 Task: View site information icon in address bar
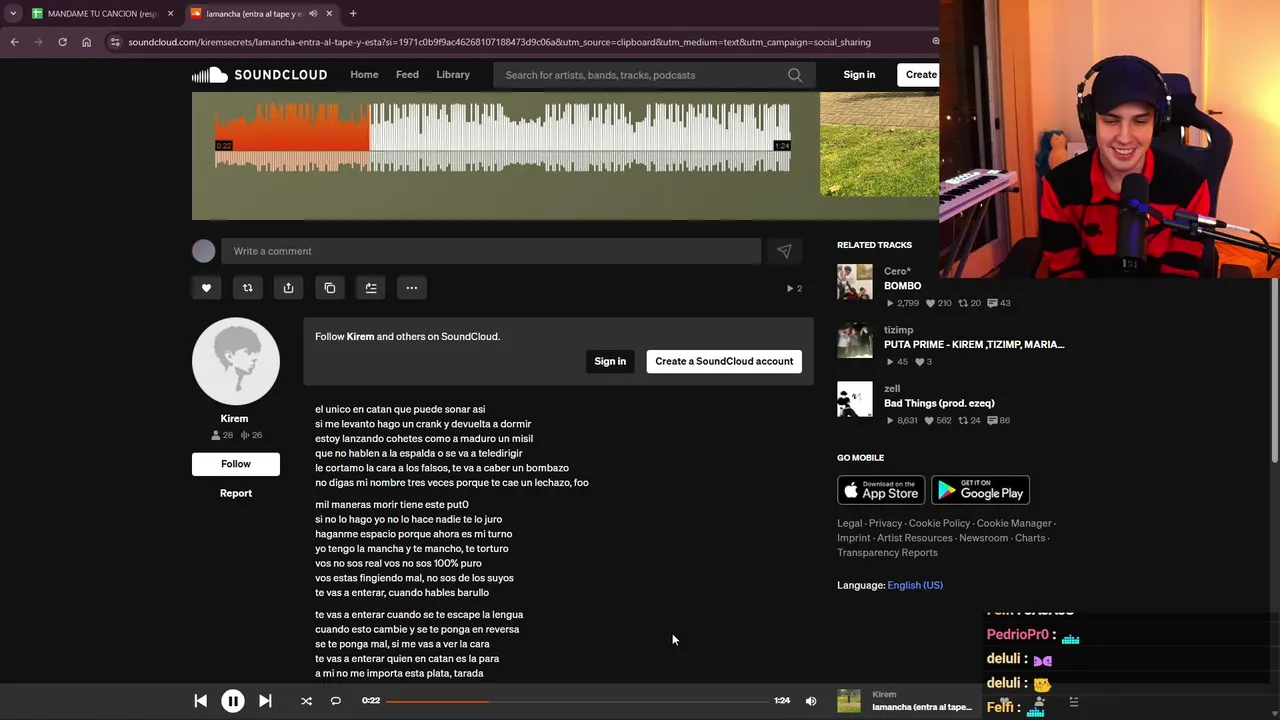click(115, 42)
